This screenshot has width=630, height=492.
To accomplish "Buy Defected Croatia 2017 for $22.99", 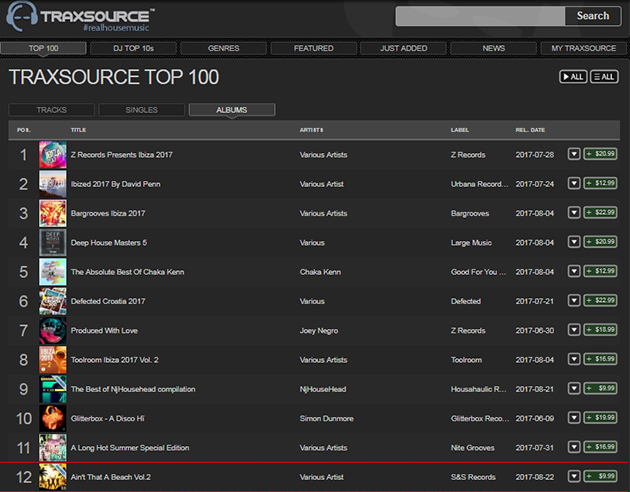I will point(600,300).
